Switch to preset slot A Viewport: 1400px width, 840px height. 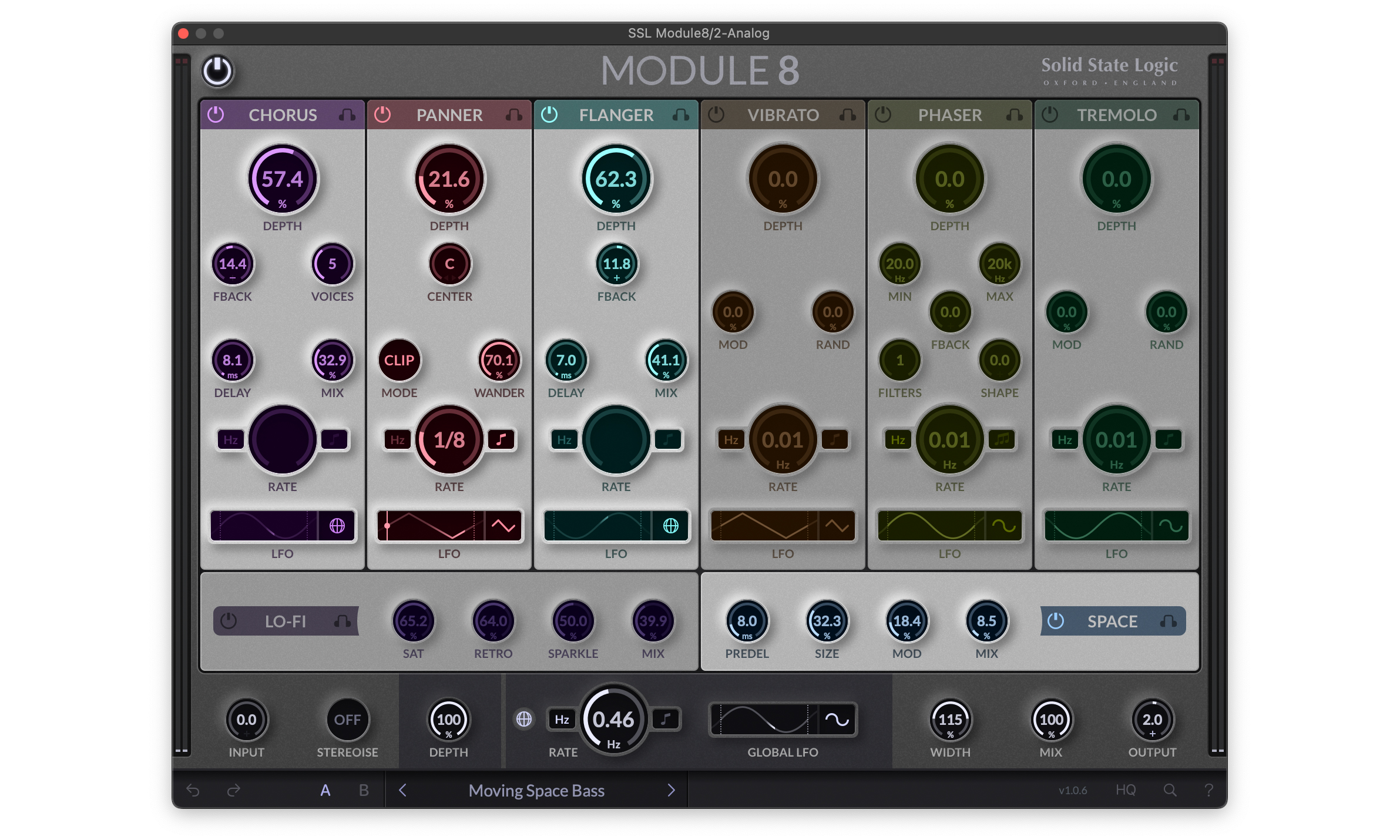[325, 790]
